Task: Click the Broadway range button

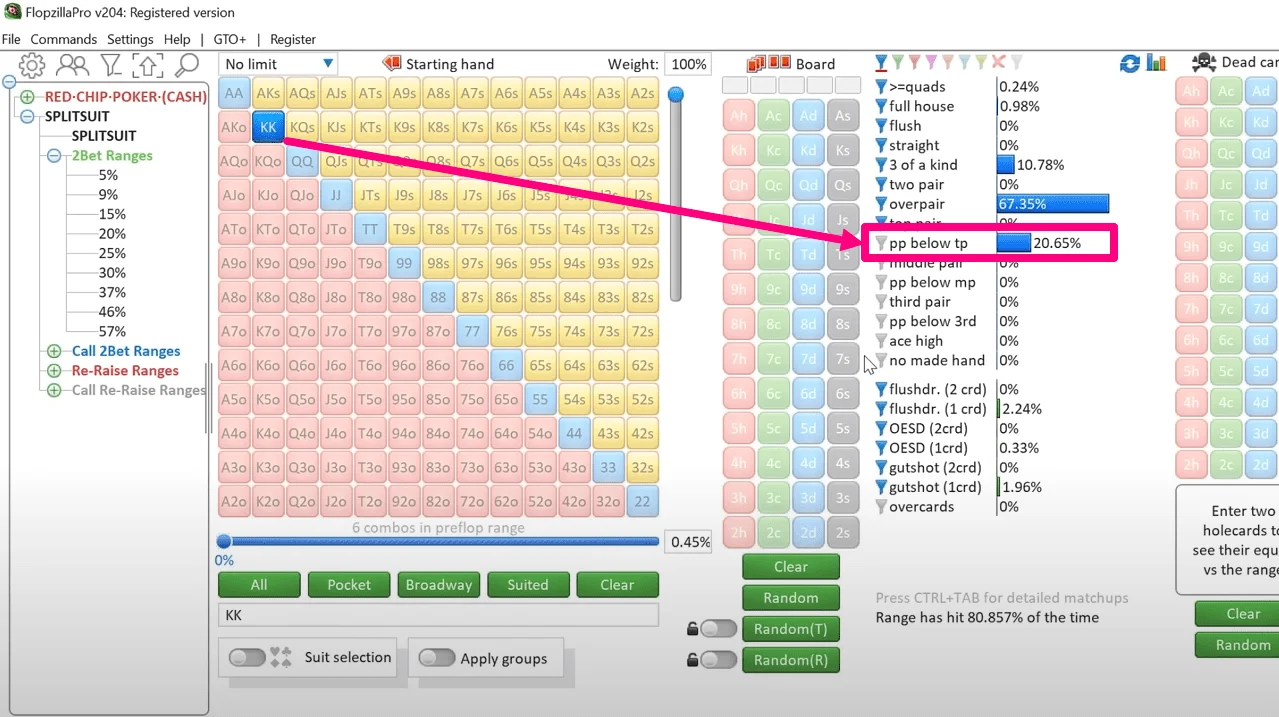Action: tap(438, 585)
